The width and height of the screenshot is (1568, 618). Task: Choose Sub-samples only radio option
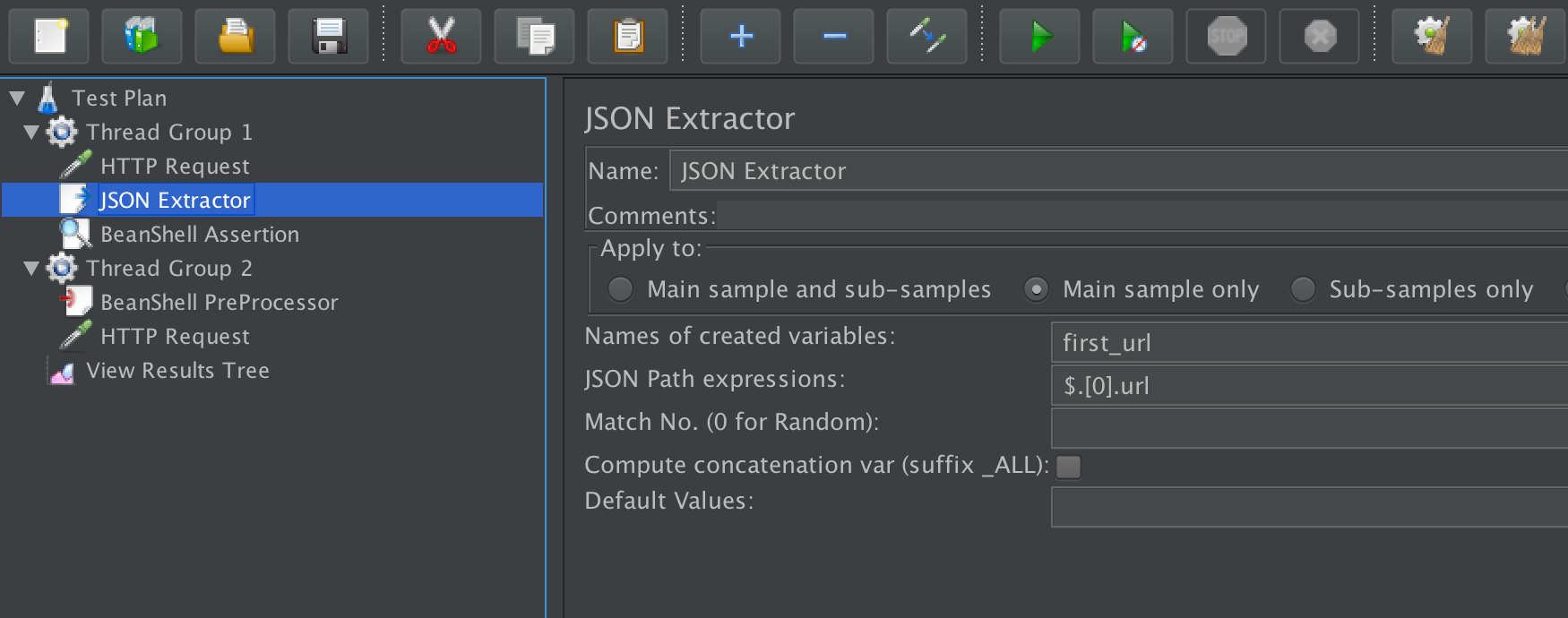tap(1303, 289)
